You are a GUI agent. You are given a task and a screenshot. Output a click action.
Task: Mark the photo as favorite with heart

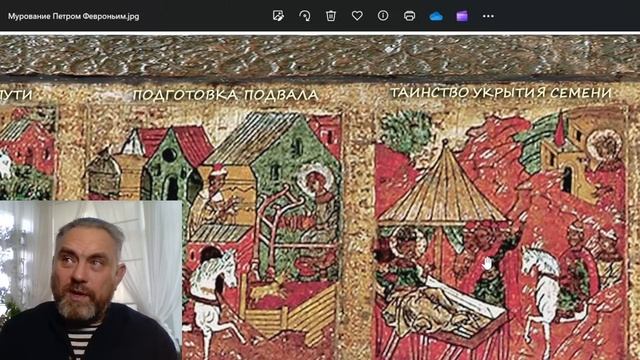coord(357,16)
